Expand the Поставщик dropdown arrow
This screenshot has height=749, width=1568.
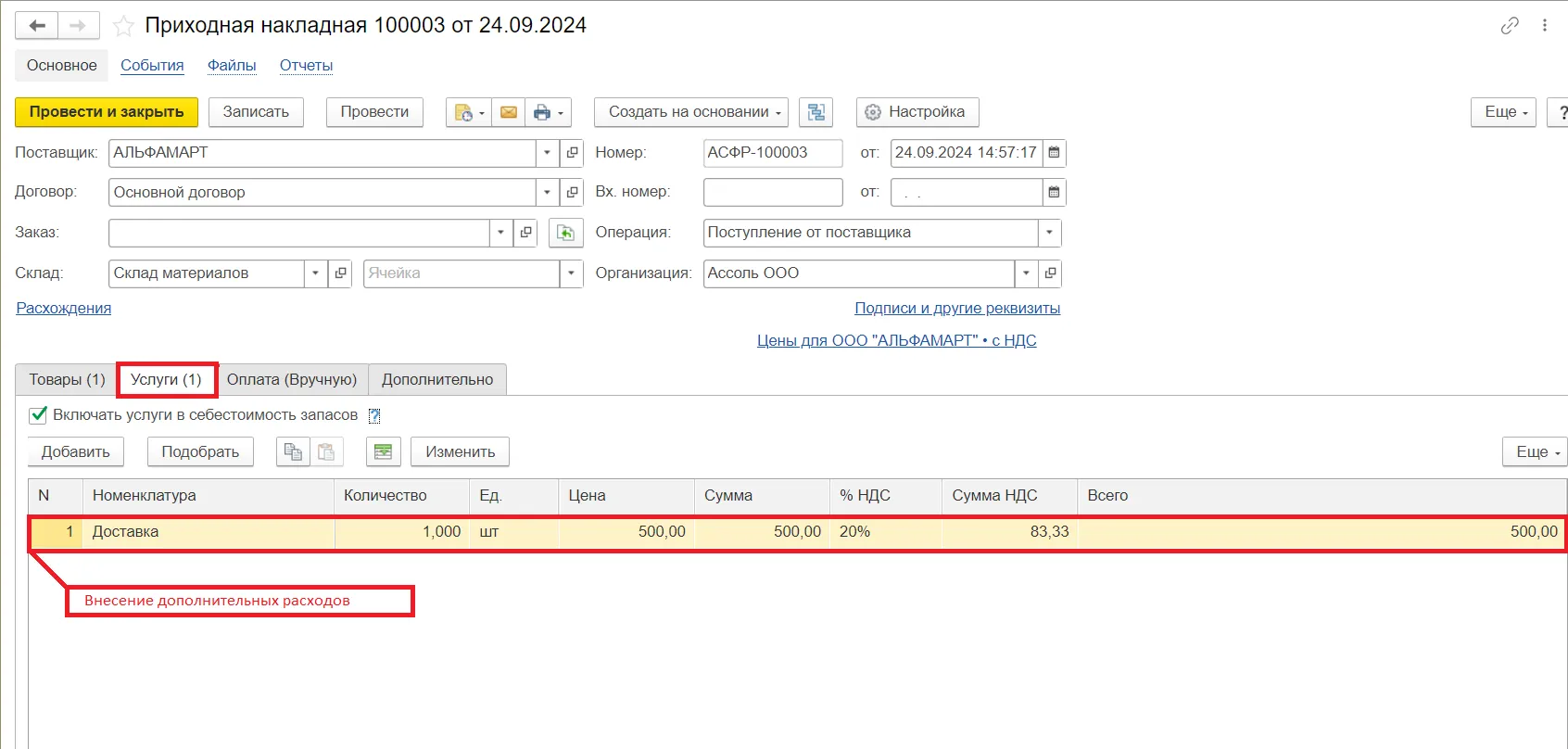(547, 153)
